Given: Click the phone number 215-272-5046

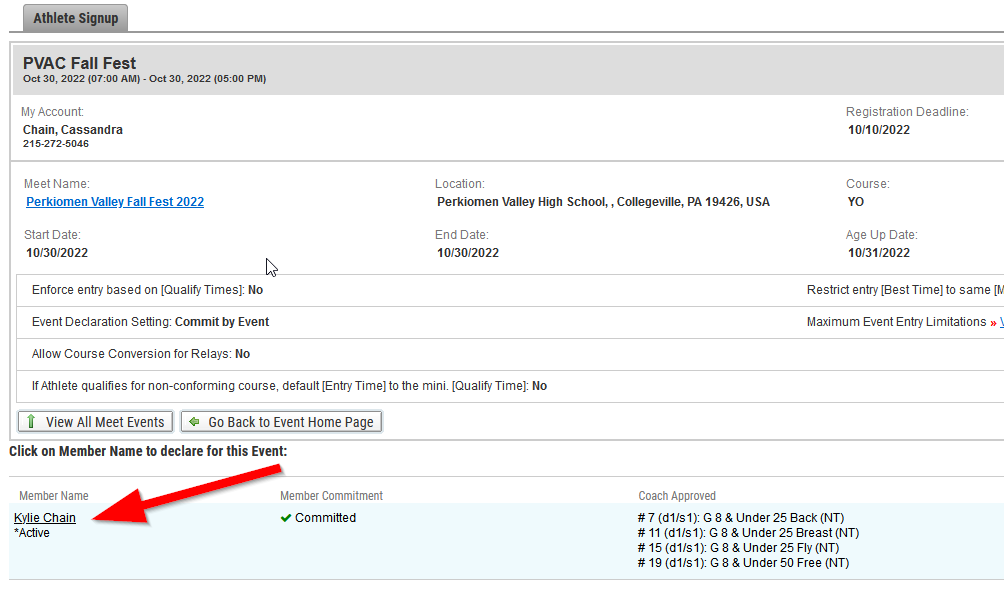Looking at the screenshot, I should 56,144.
